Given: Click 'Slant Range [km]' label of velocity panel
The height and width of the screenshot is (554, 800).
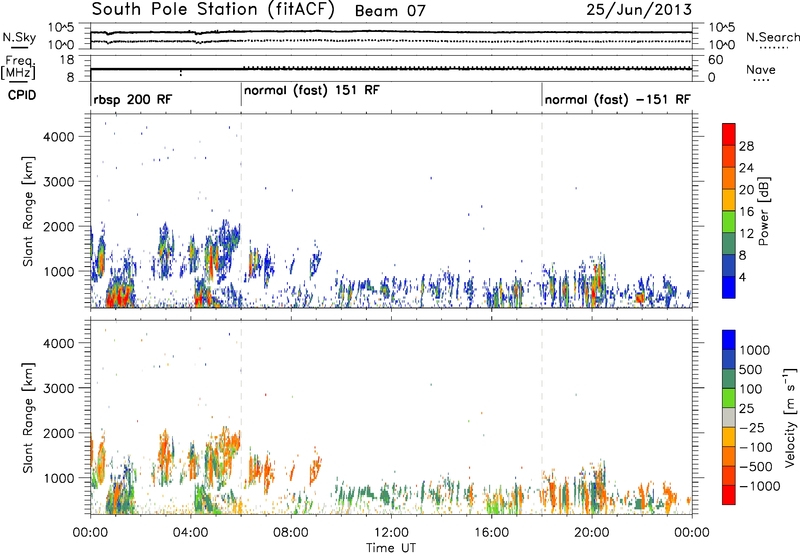Looking at the screenshot, I should click(x=28, y=418).
